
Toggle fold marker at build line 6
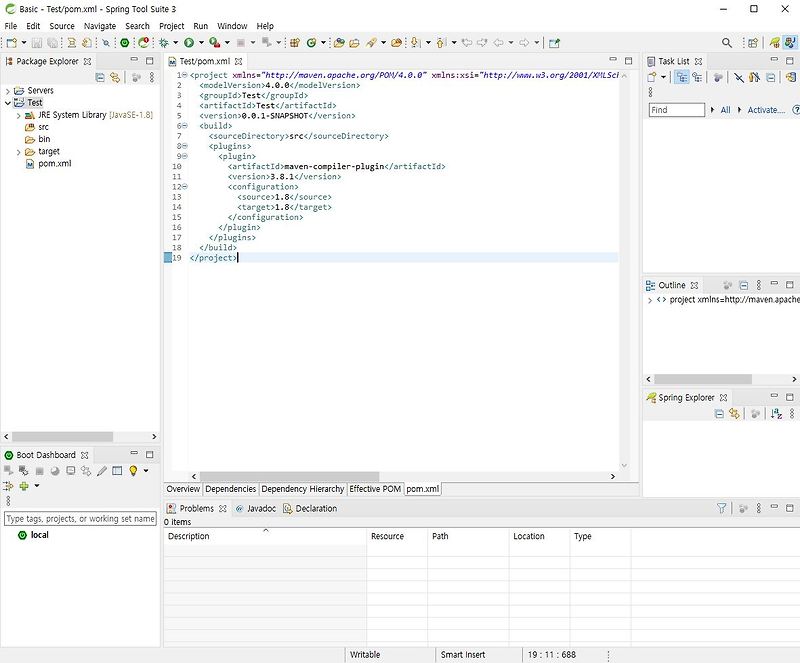pyautogui.click(x=184, y=126)
